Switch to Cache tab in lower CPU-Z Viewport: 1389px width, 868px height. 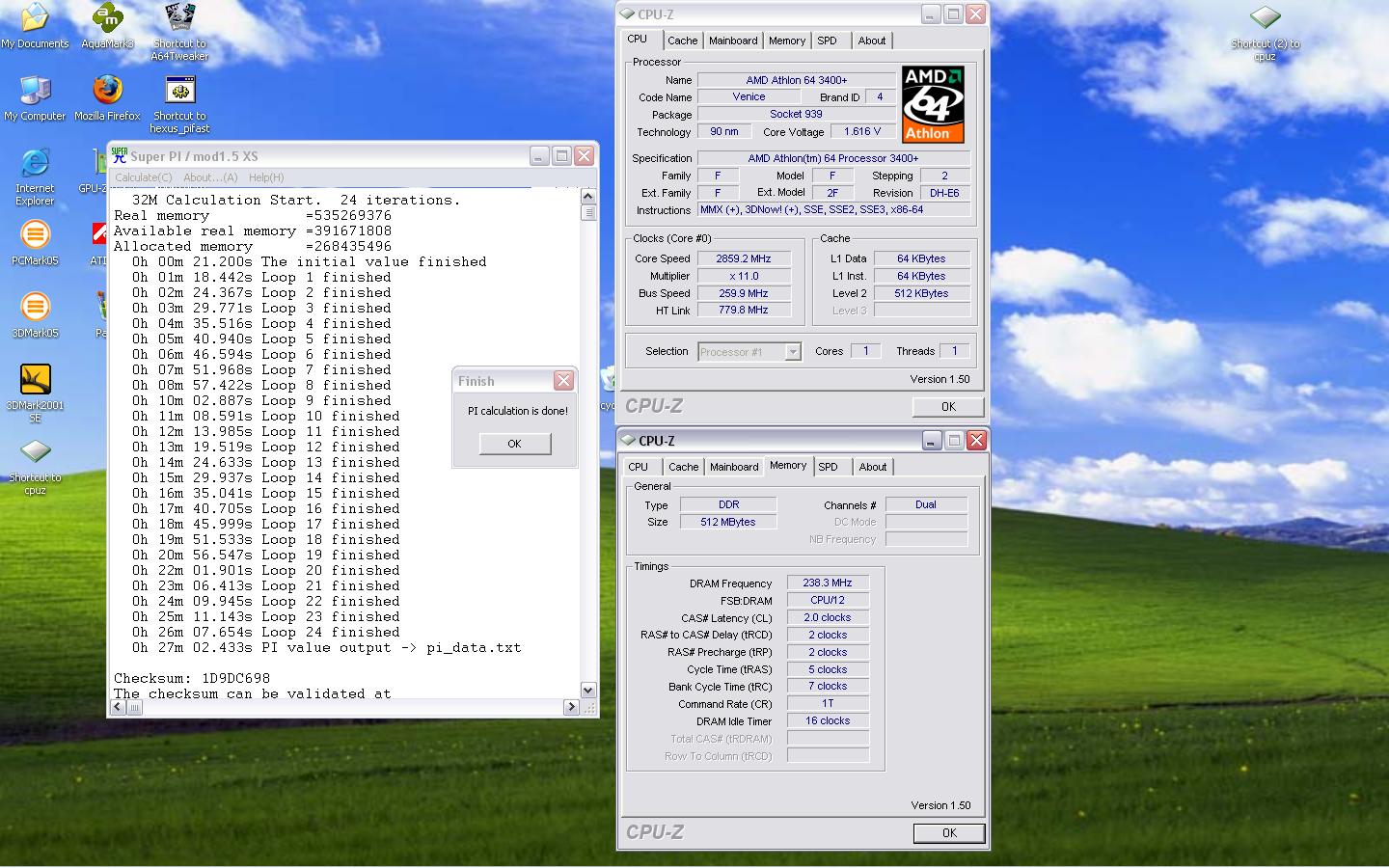[x=683, y=467]
